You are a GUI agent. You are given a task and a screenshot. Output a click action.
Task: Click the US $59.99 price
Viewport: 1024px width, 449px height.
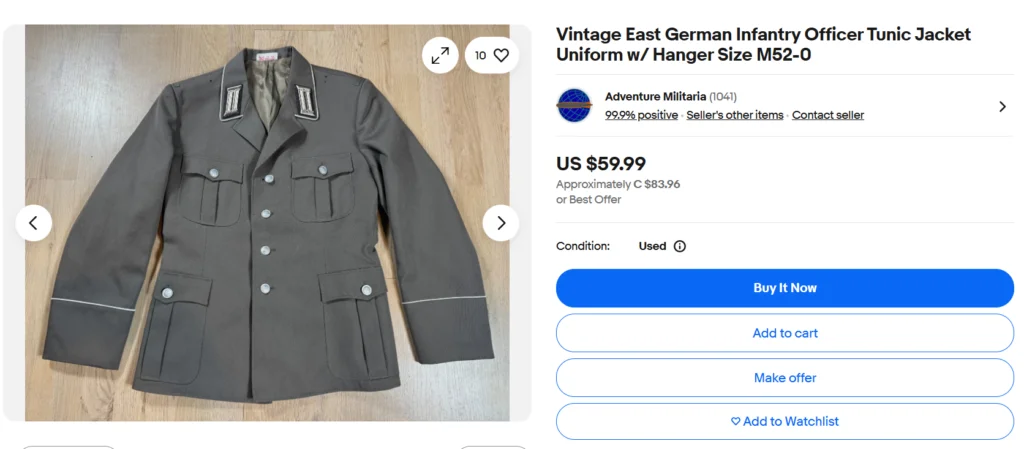click(601, 163)
